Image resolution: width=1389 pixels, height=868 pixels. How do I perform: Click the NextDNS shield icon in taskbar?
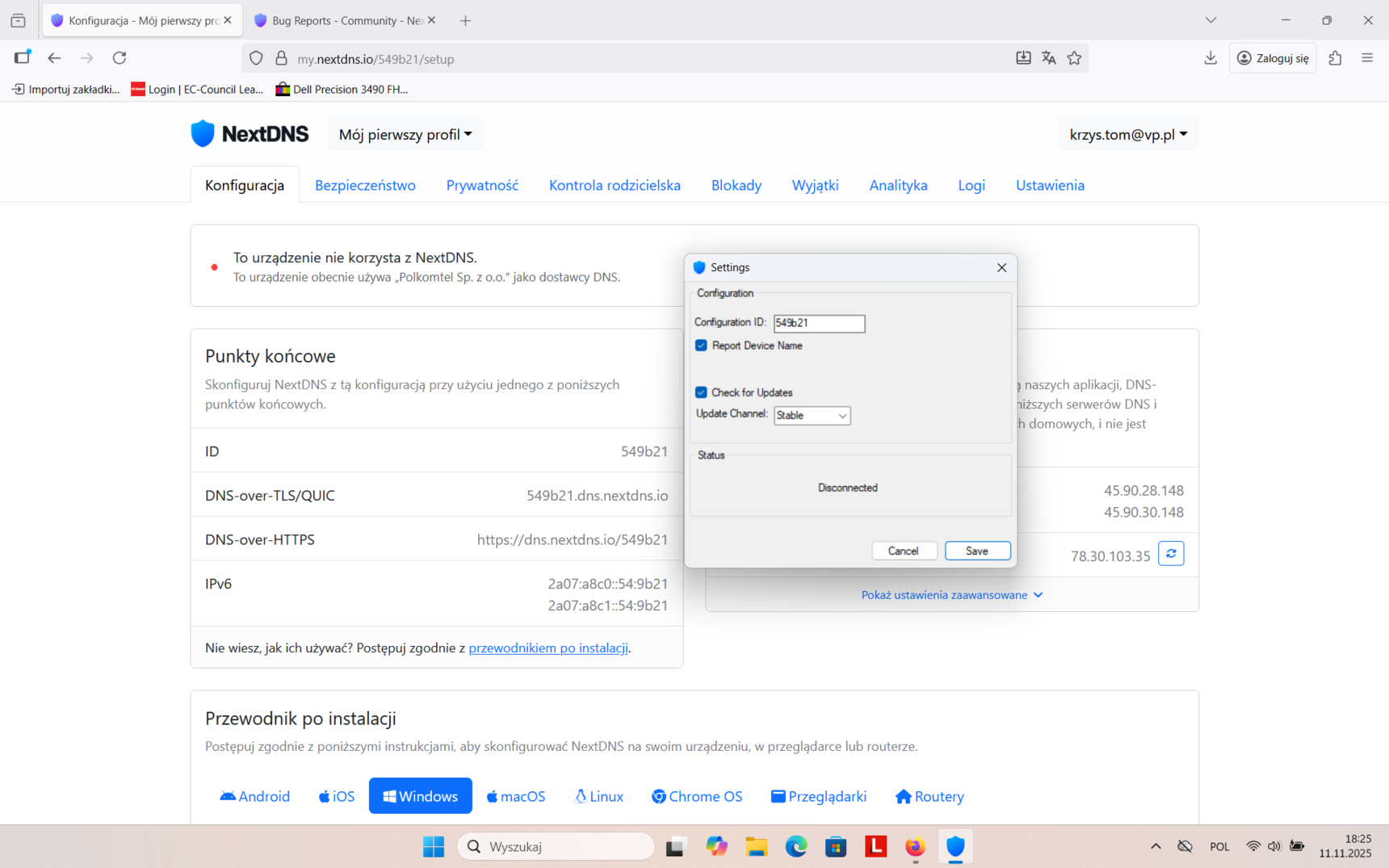pos(955,846)
